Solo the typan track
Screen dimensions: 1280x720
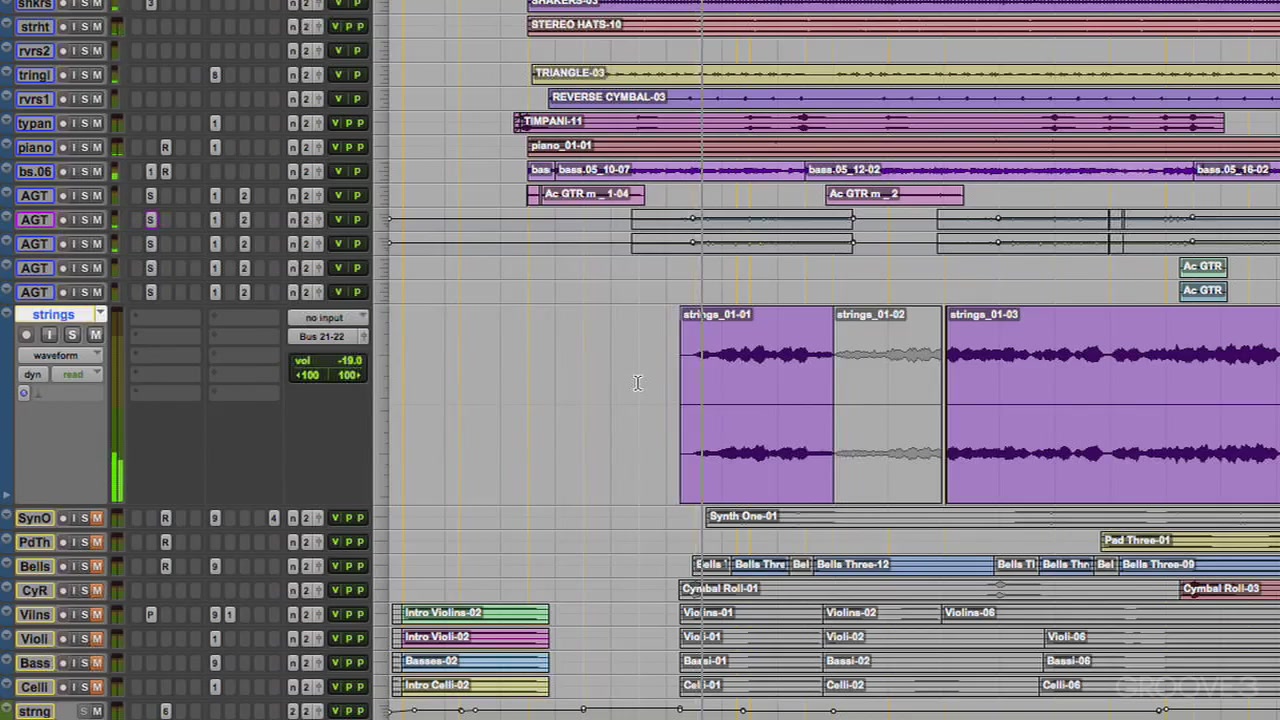pyautogui.click(x=86, y=123)
